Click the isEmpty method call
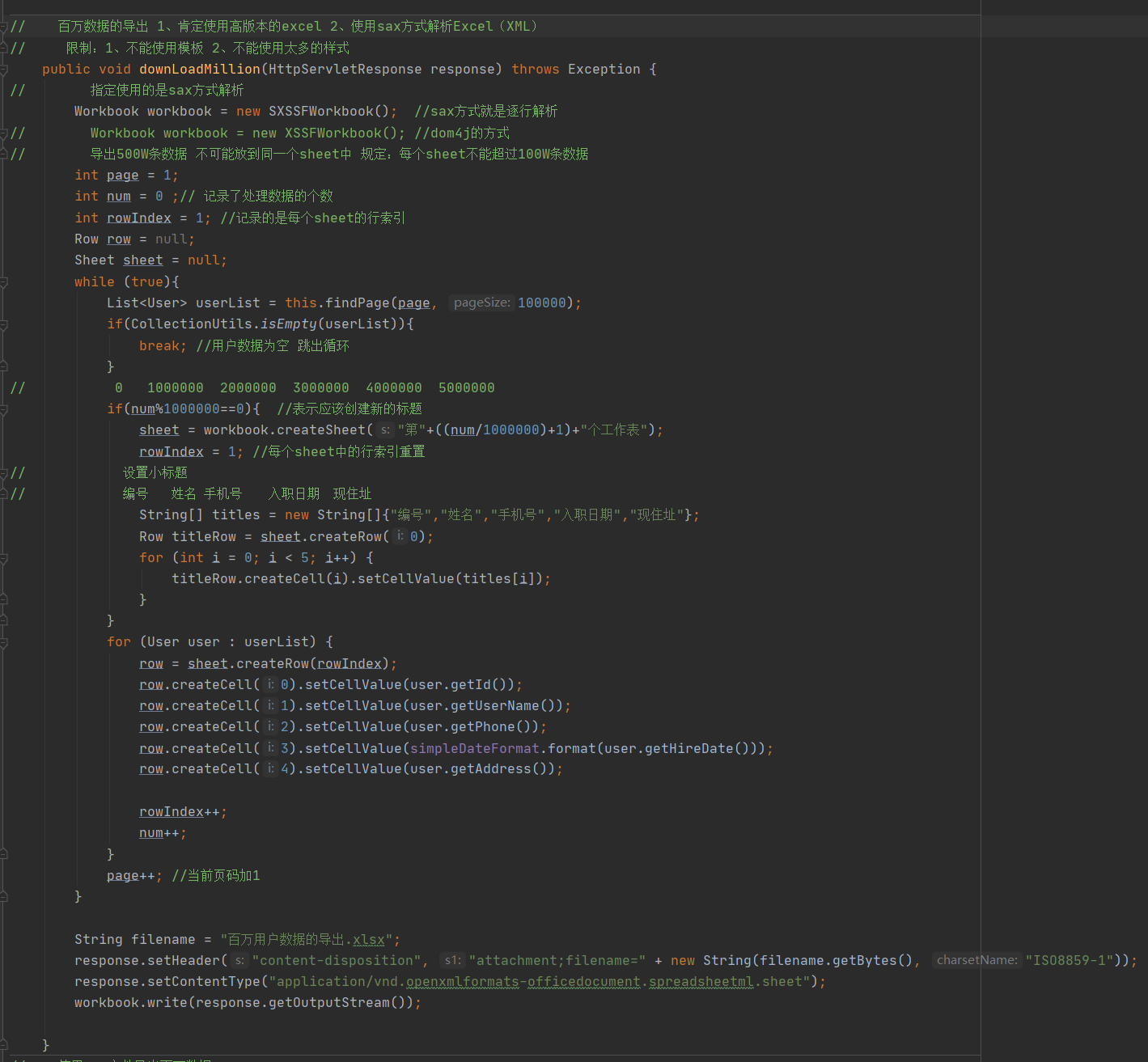Screen dimensions: 1148x1062 (289, 324)
